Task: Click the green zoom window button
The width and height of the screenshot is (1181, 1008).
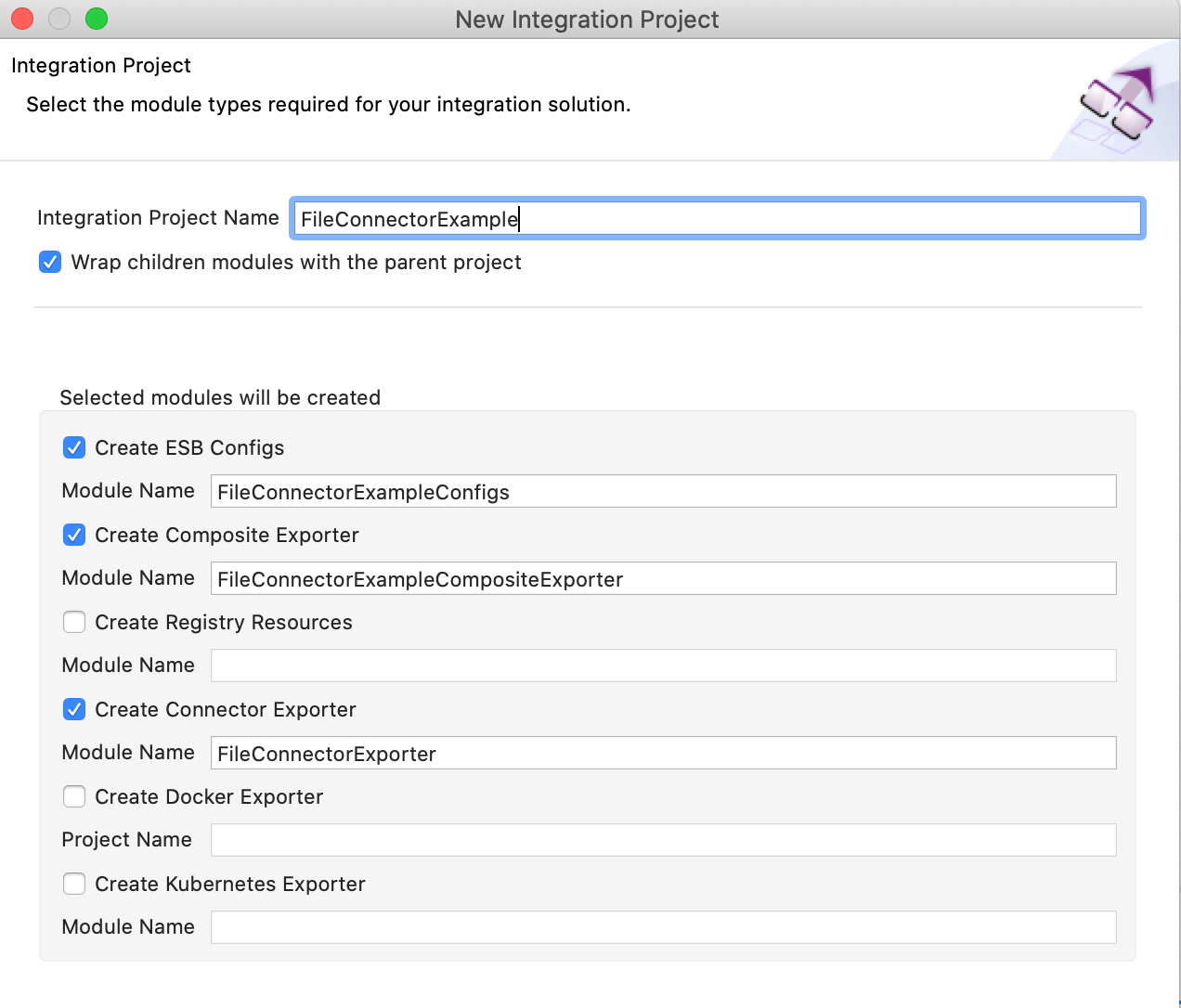Action: pyautogui.click(x=97, y=19)
